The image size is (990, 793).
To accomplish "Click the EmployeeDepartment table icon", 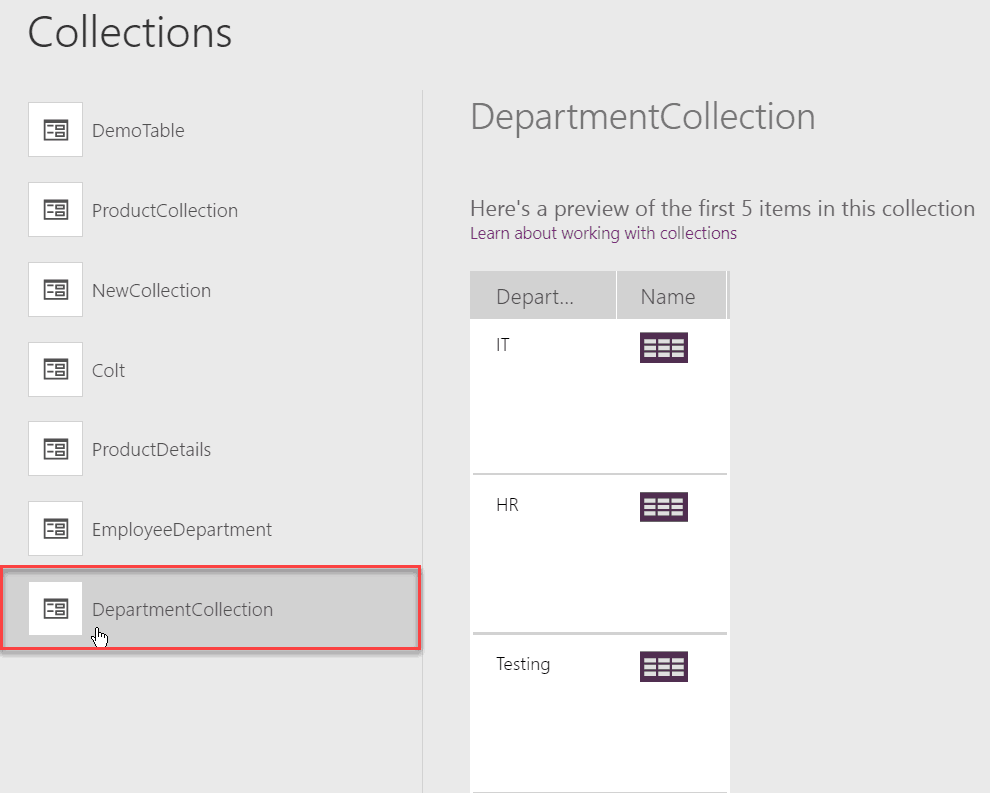I will pyautogui.click(x=55, y=528).
